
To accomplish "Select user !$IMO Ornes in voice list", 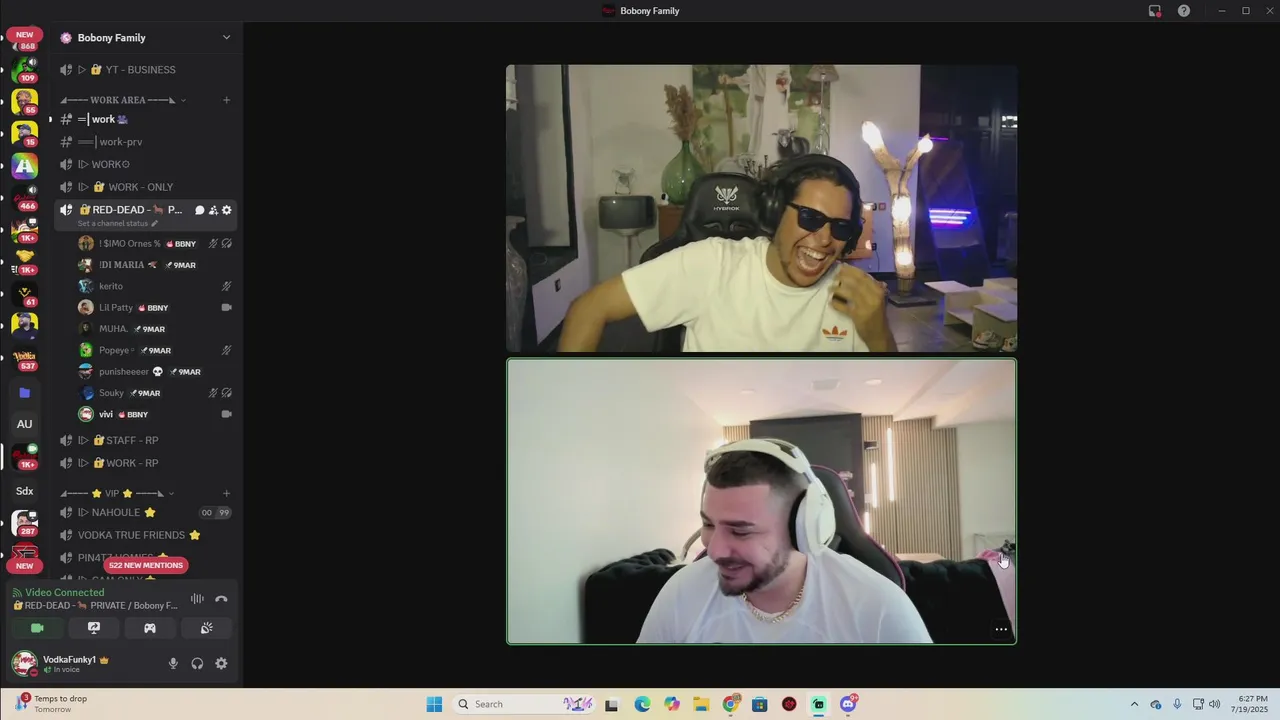I will click(155, 243).
